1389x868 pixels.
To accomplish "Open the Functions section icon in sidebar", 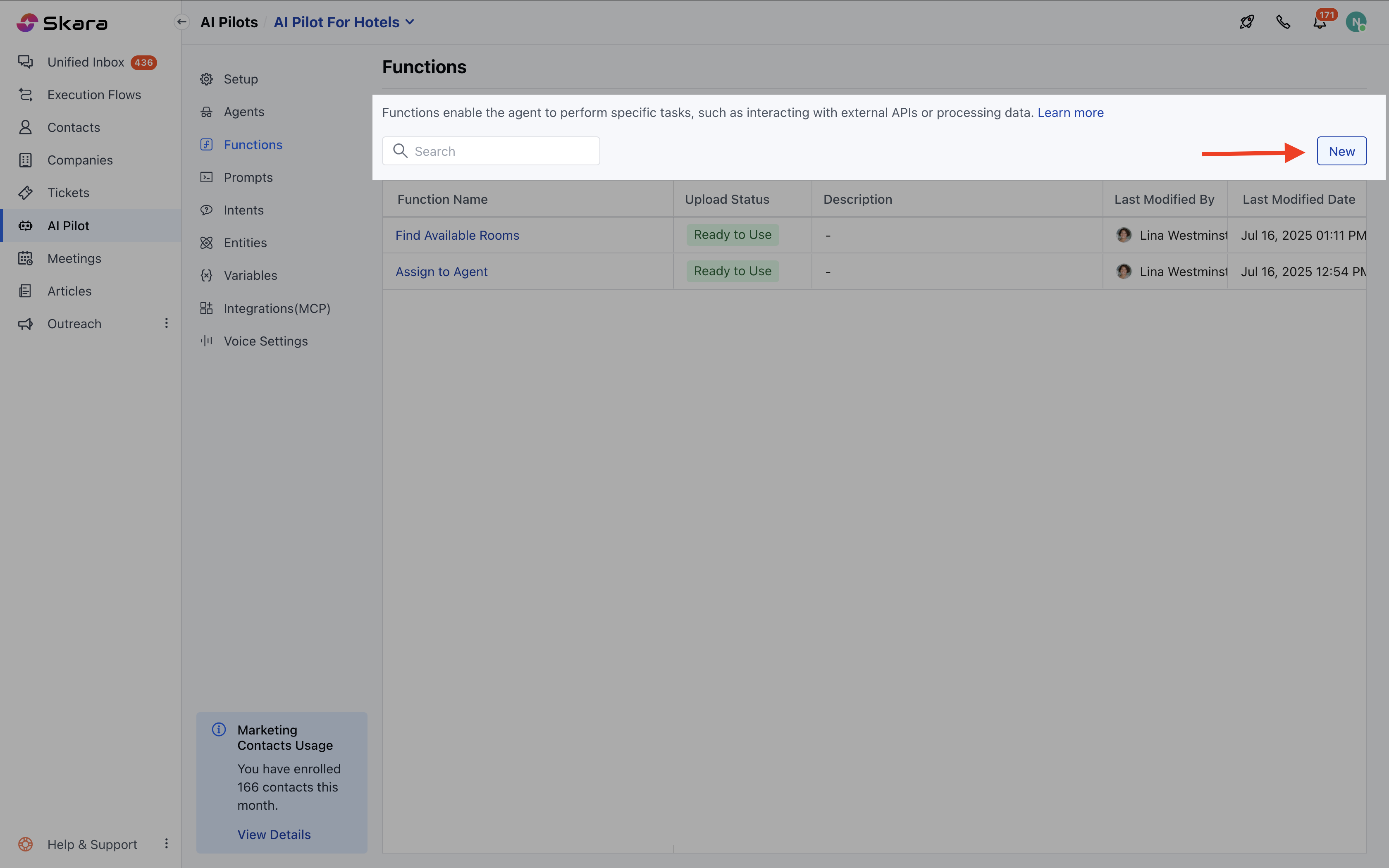I will [x=207, y=145].
